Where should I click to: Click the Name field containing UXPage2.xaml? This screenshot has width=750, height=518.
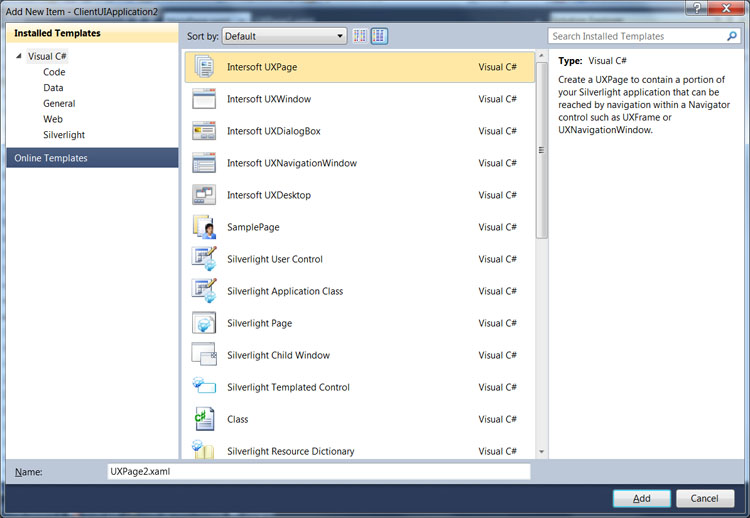point(319,472)
